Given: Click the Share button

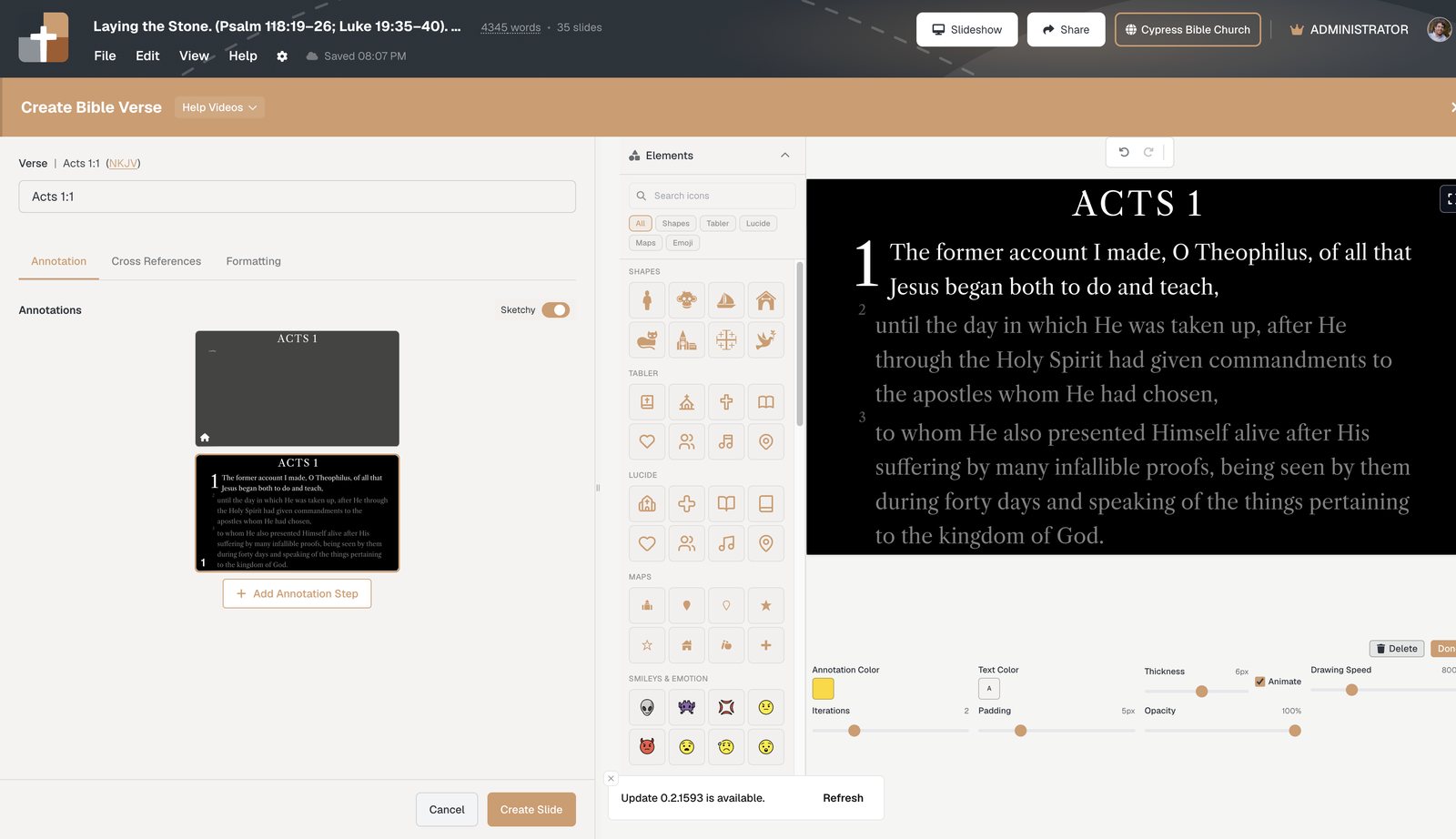Looking at the screenshot, I should click(1066, 29).
